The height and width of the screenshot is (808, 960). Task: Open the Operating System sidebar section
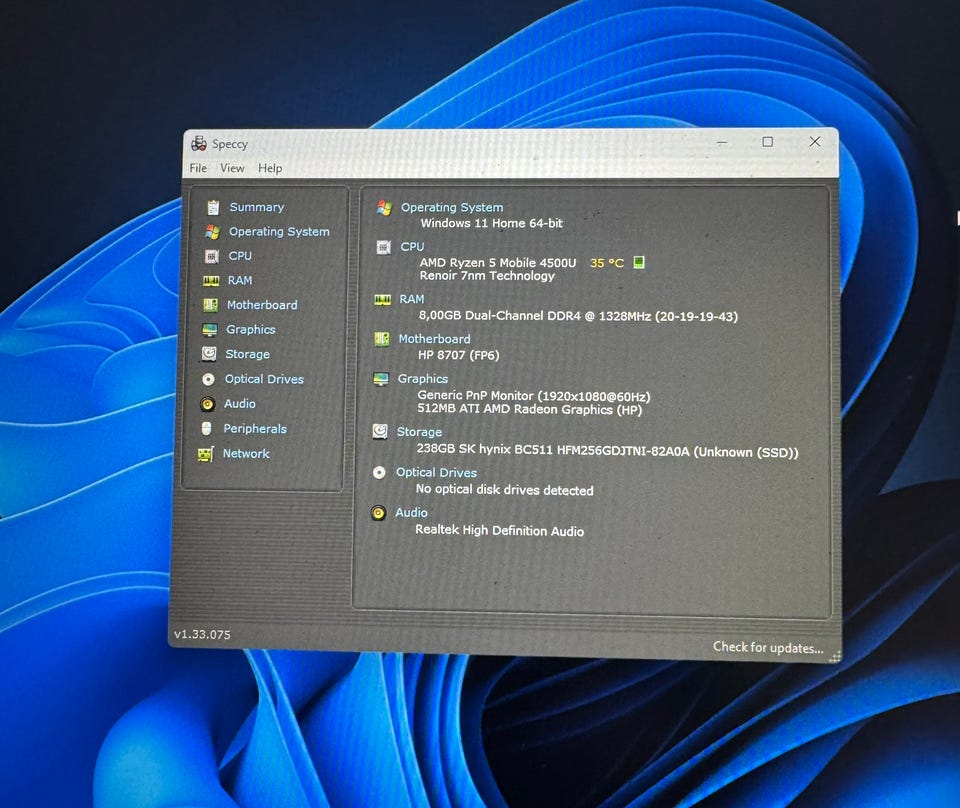point(279,231)
